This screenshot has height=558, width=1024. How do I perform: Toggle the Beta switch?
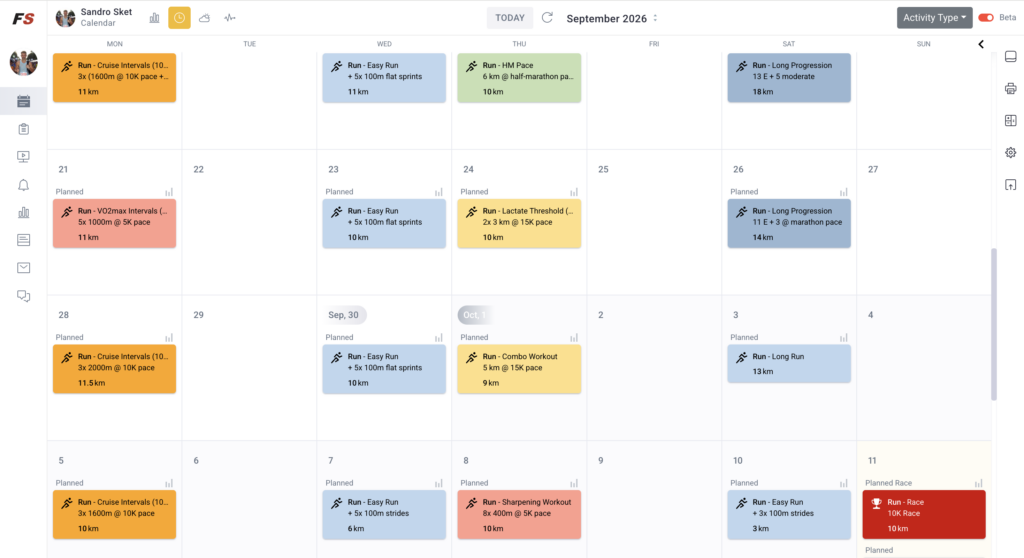tap(985, 18)
